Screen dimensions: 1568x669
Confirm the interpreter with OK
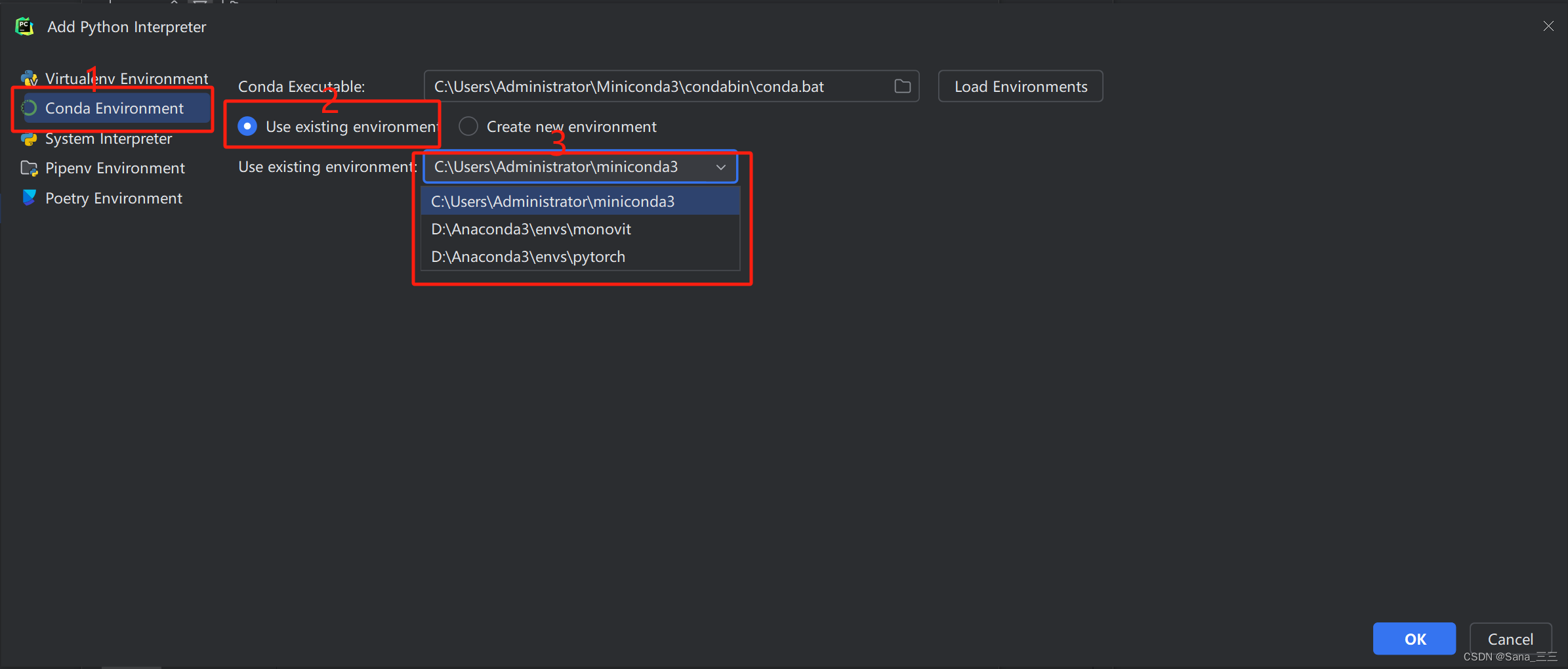pyautogui.click(x=1414, y=638)
